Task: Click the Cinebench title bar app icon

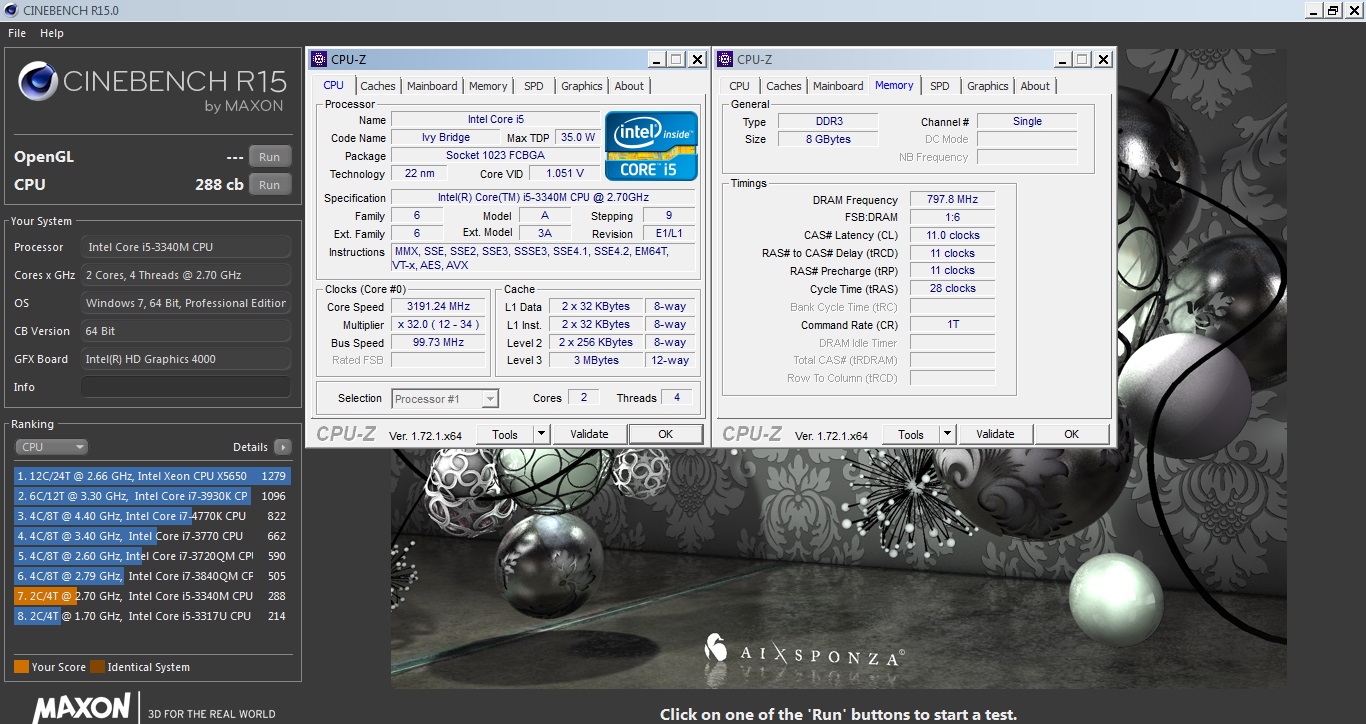Action: 12,10
